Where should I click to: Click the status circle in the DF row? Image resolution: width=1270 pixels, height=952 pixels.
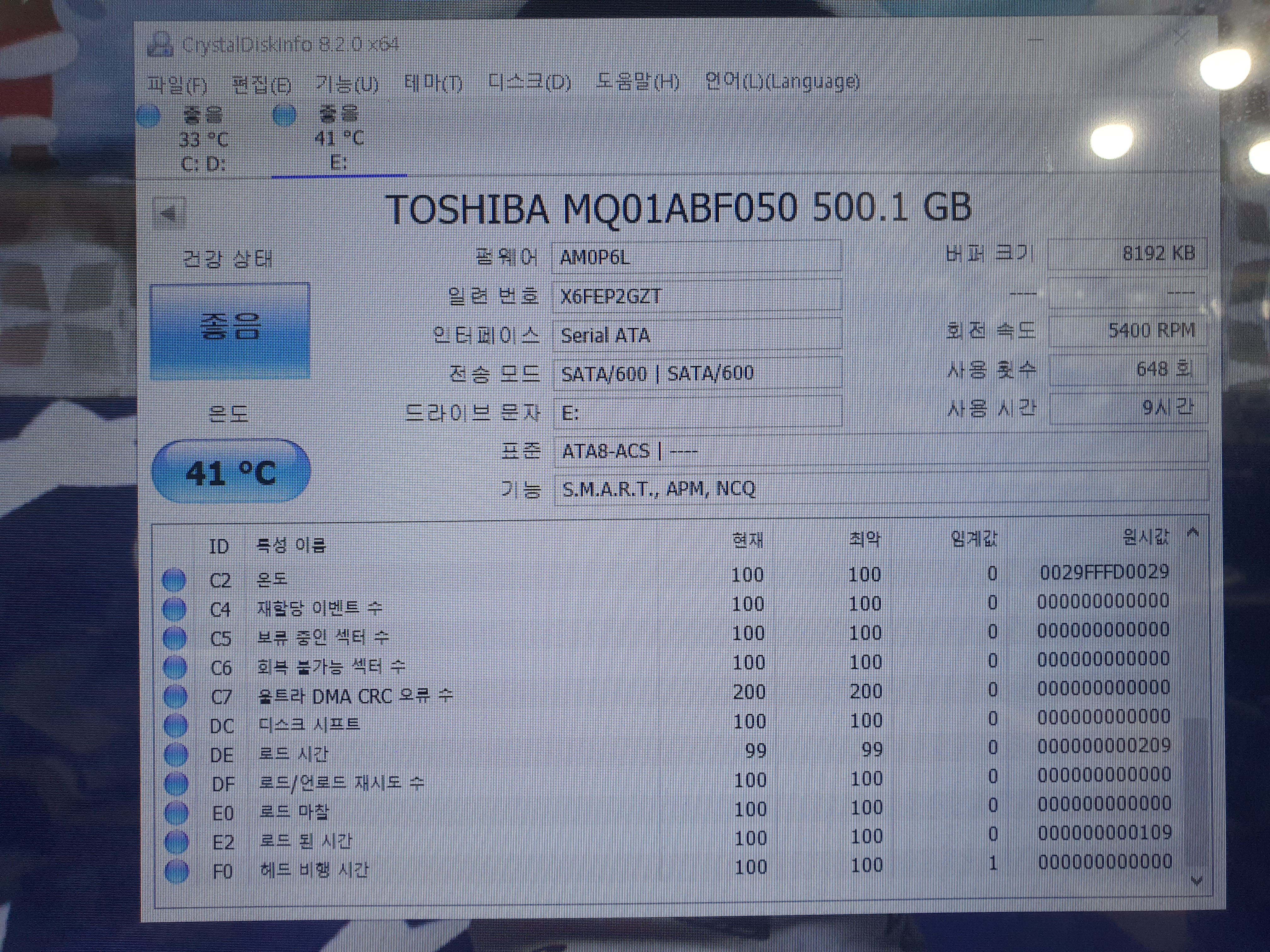[176, 784]
